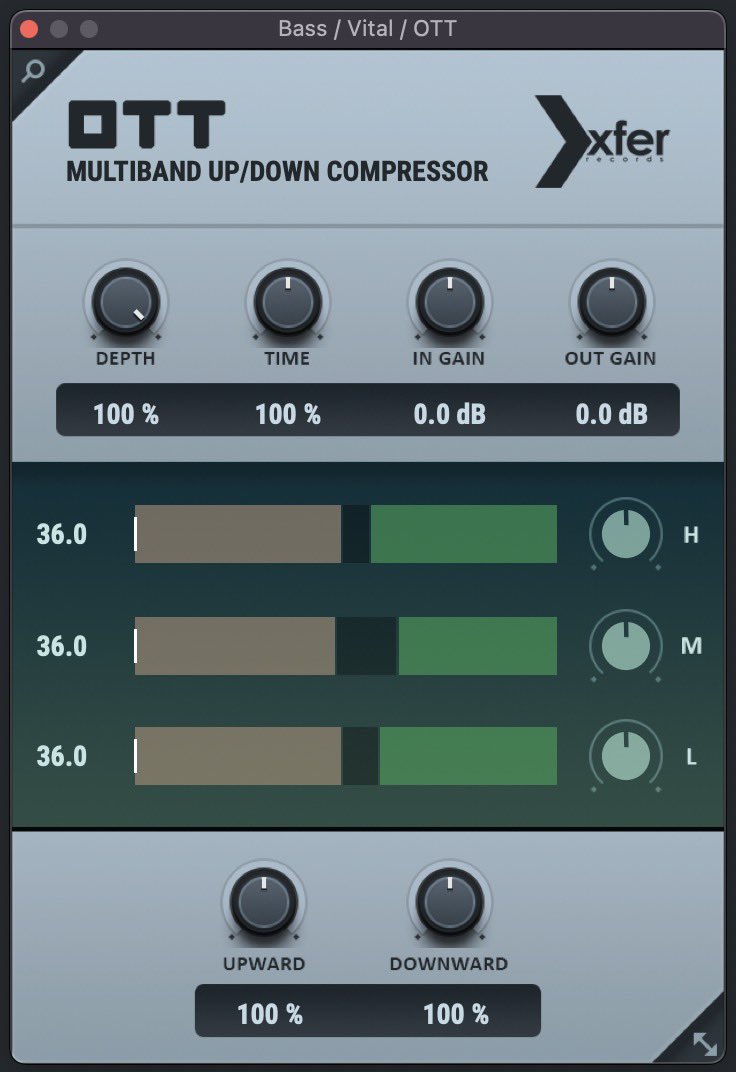The width and height of the screenshot is (736, 1072).
Task: Click the Xfer Records logo
Action: tap(601, 142)
